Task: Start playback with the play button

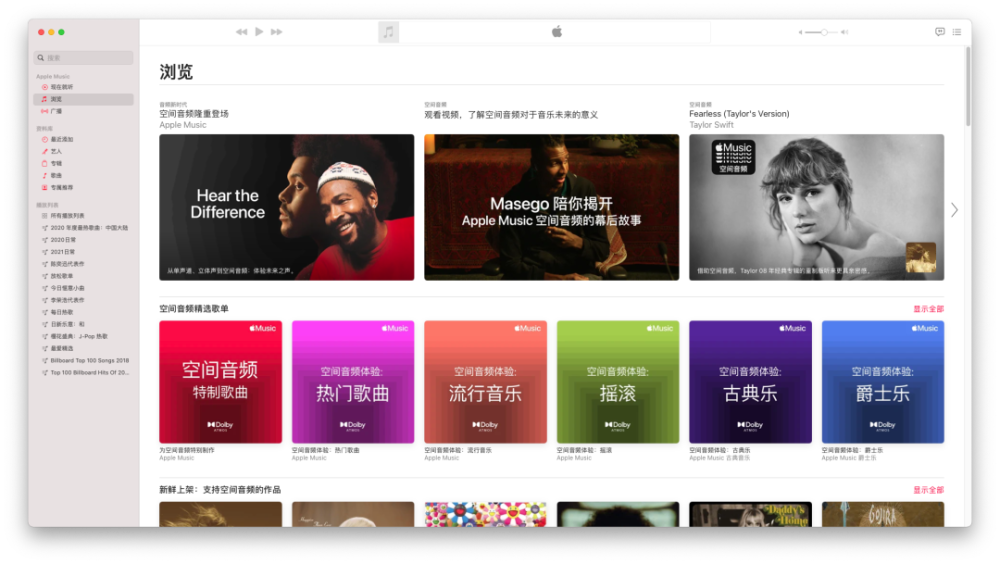Action: click(259, 31)
